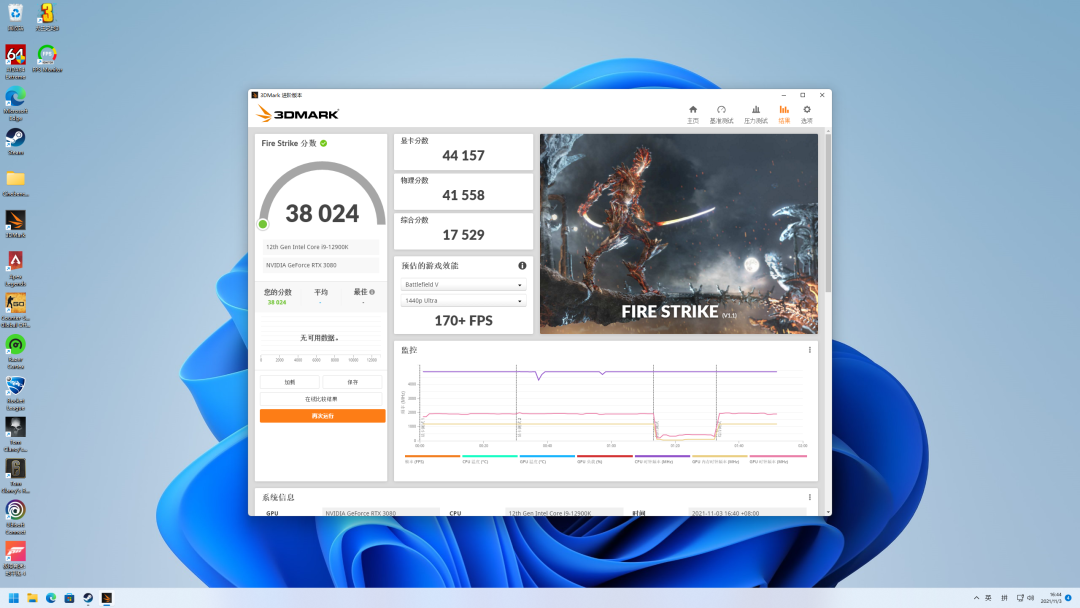Open the Counter-Strike Global Offensive desktop icon
Image resolution: width=1080 pixels, height=608 pixels.
(x=15, y=311)
